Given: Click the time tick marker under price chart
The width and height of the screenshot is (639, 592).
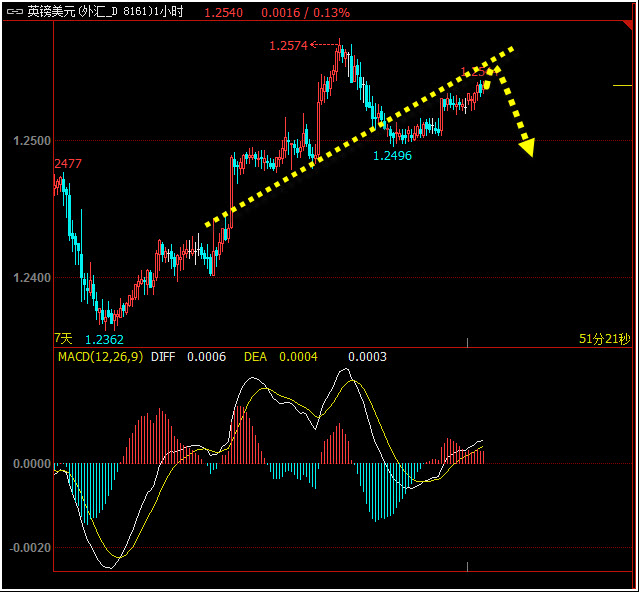Looking at the screenshot, I should 467,342.
